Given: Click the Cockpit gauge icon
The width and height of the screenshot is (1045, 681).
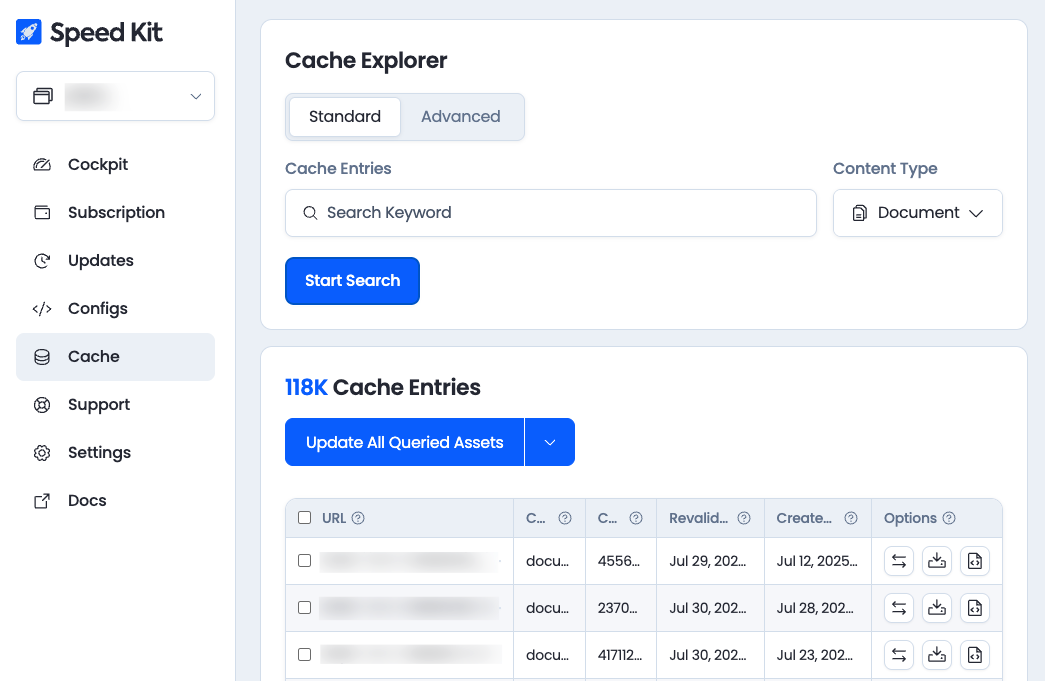Looking at the screenshot, I should [42, 165].
